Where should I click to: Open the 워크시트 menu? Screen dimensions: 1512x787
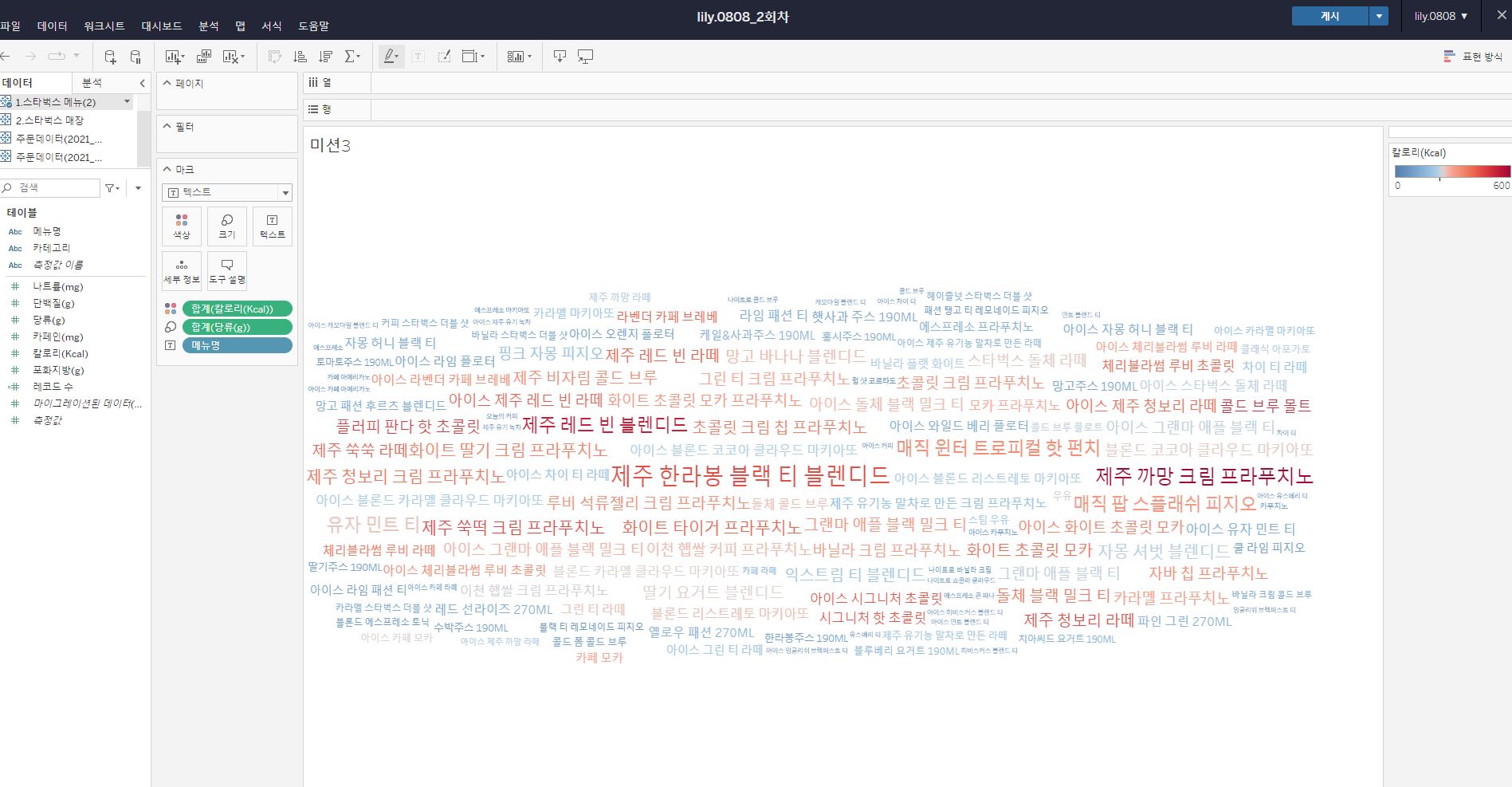click(104, 26)
